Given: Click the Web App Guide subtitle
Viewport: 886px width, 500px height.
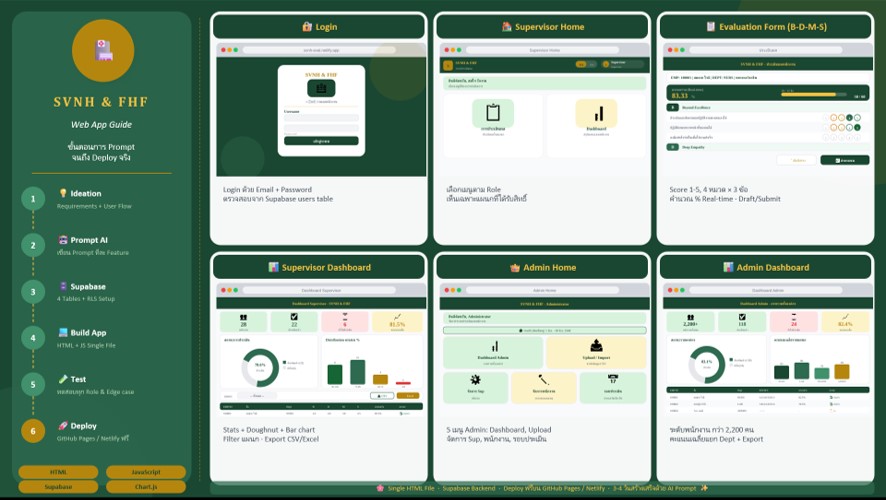Looking at the screenshot, I should (x=101, y=125).
